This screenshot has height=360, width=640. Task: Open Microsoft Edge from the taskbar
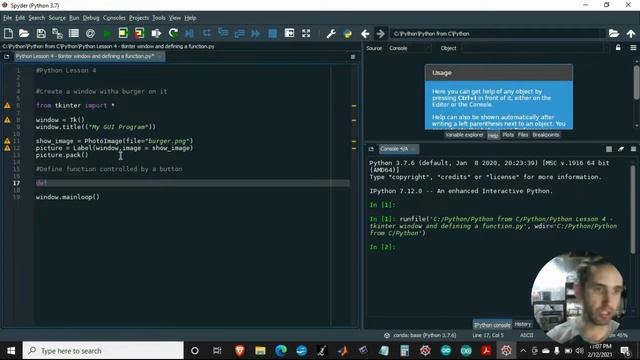pyautogui.click(x=281, y=351)
